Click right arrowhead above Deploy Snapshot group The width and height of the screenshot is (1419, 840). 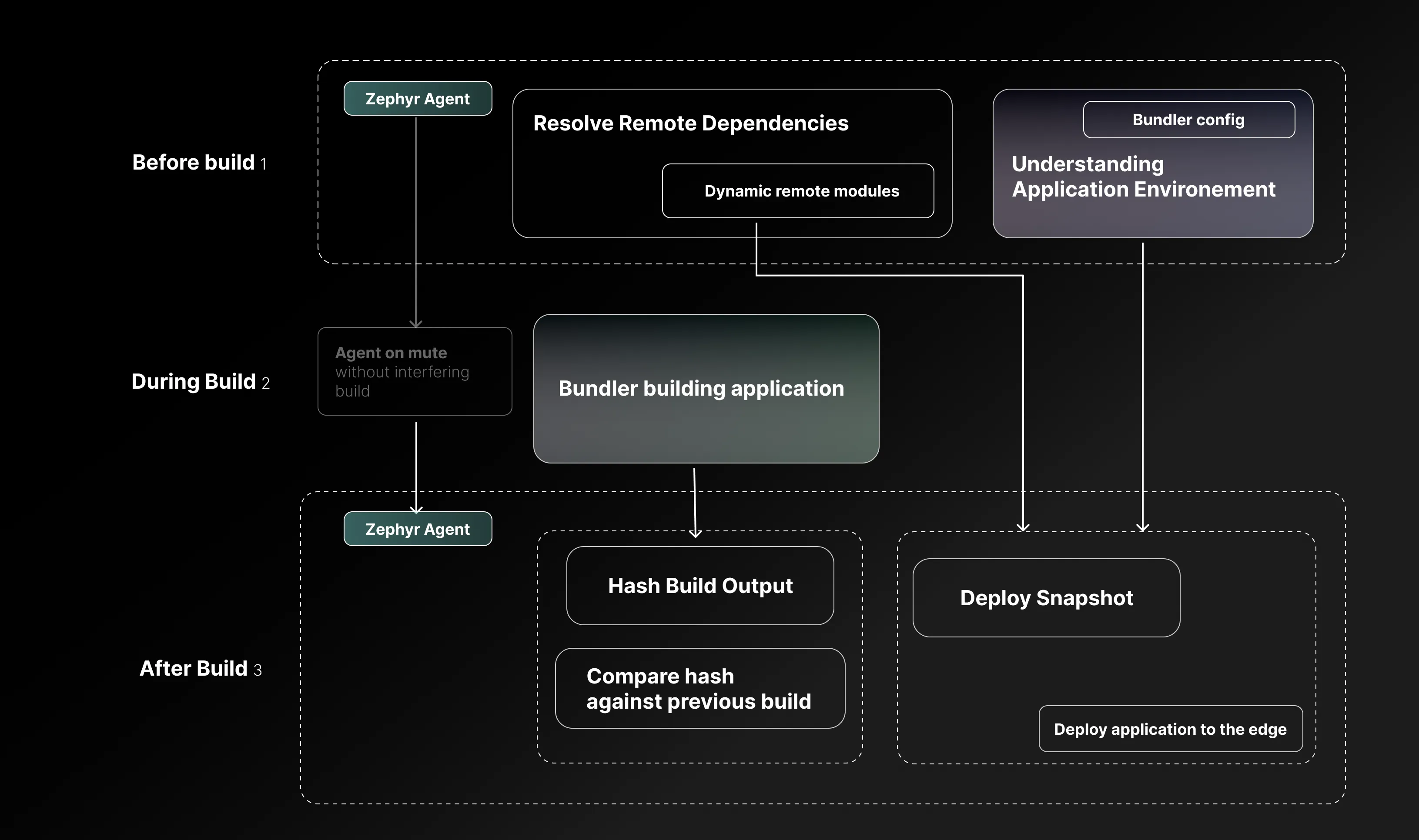(x=1143, y=527)
